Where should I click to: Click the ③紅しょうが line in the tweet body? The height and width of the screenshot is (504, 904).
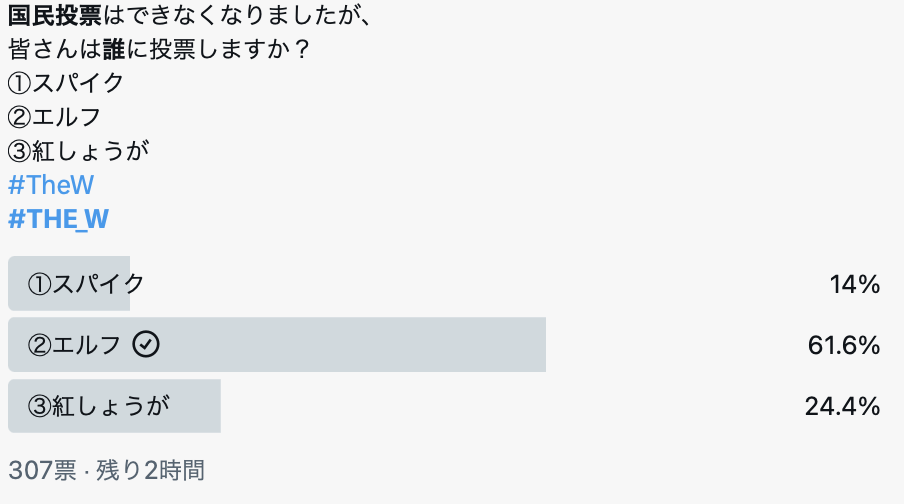coord(78,151)
